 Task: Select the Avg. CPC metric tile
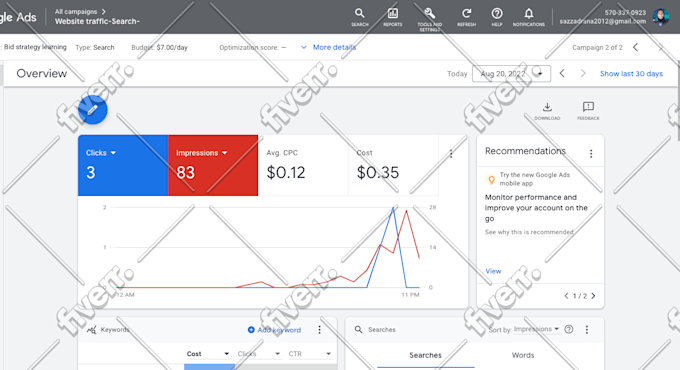tap(303, 165)
